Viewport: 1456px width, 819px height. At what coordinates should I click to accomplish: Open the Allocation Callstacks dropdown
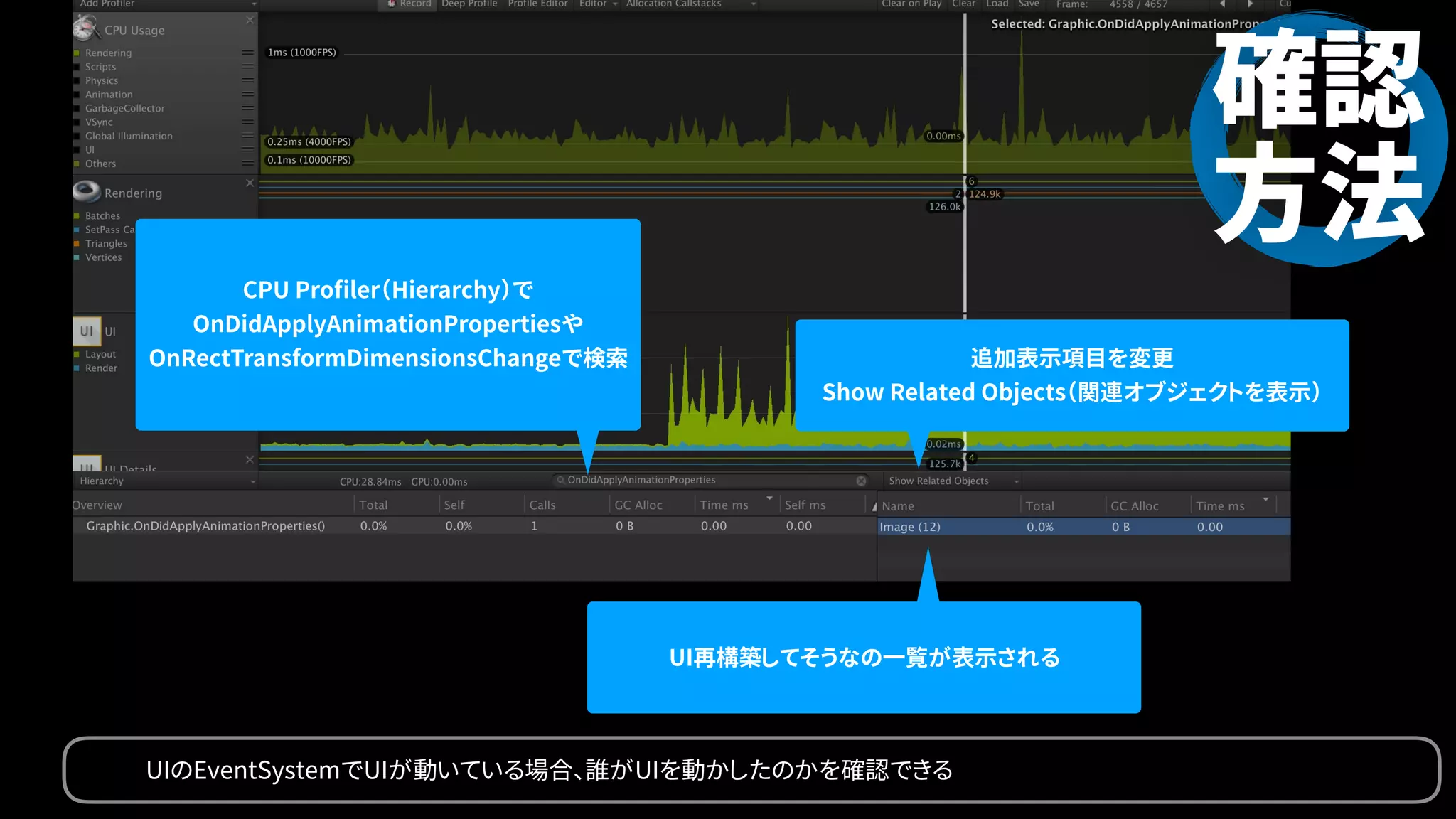(x=690, y=4)
